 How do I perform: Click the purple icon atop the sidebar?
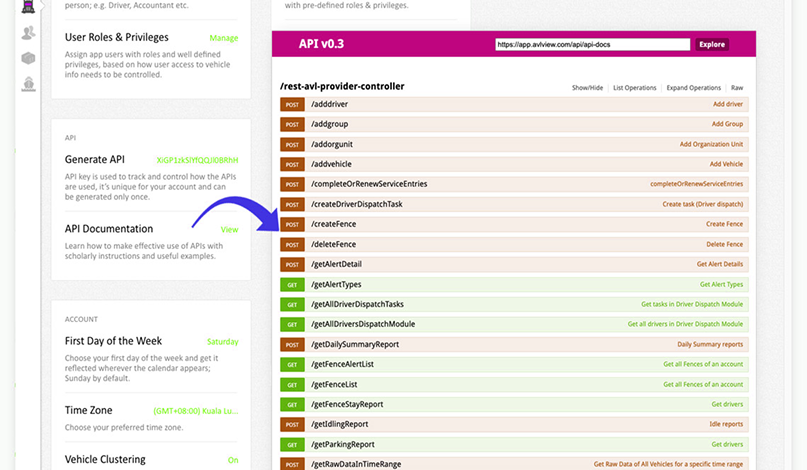[28, 6]
